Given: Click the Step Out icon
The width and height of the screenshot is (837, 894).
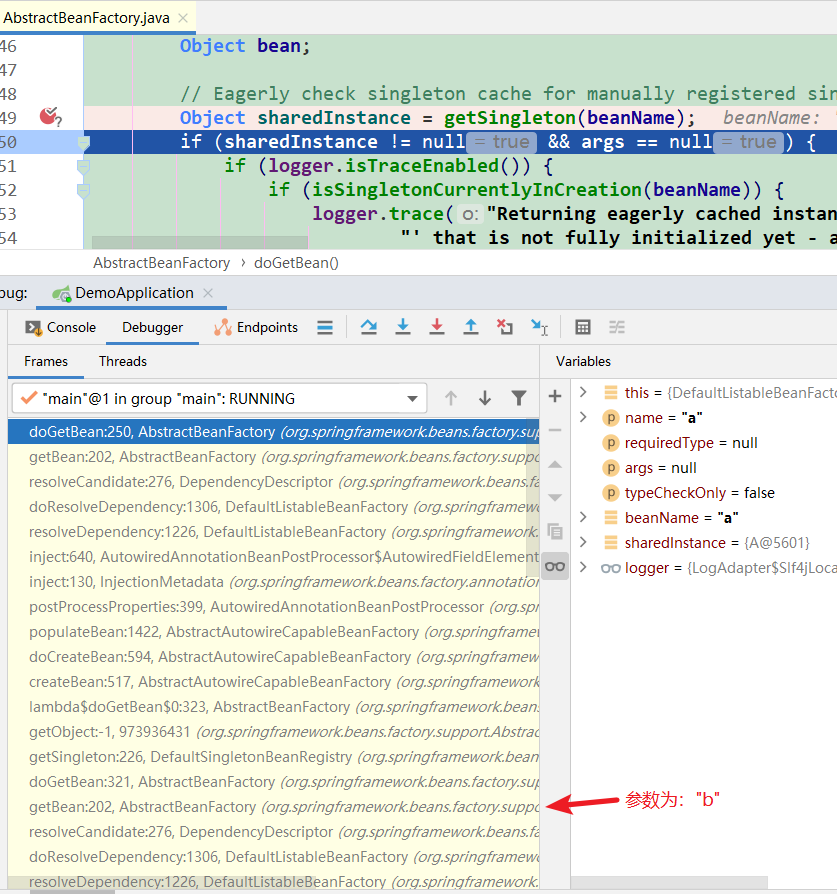Looking at the screenshot, I should point(471,327).
